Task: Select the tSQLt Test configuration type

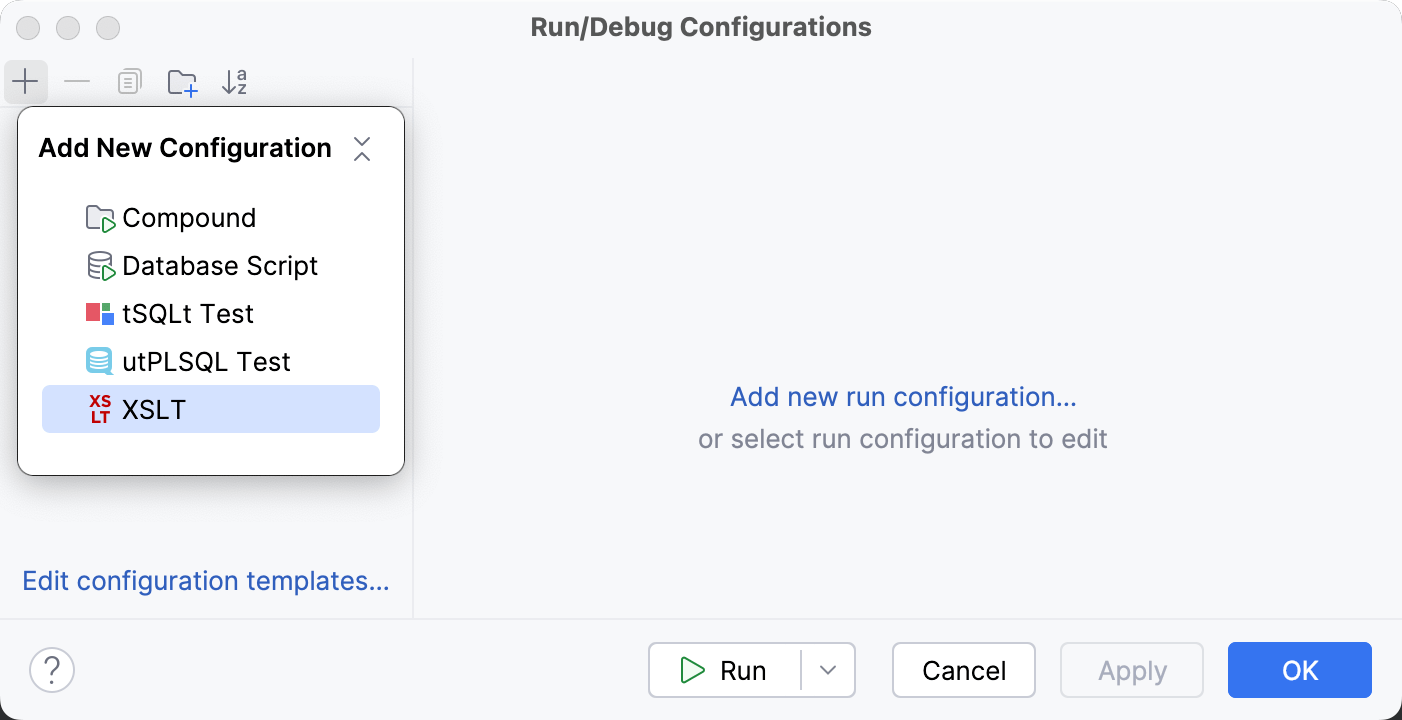Action: coord(189,313)
